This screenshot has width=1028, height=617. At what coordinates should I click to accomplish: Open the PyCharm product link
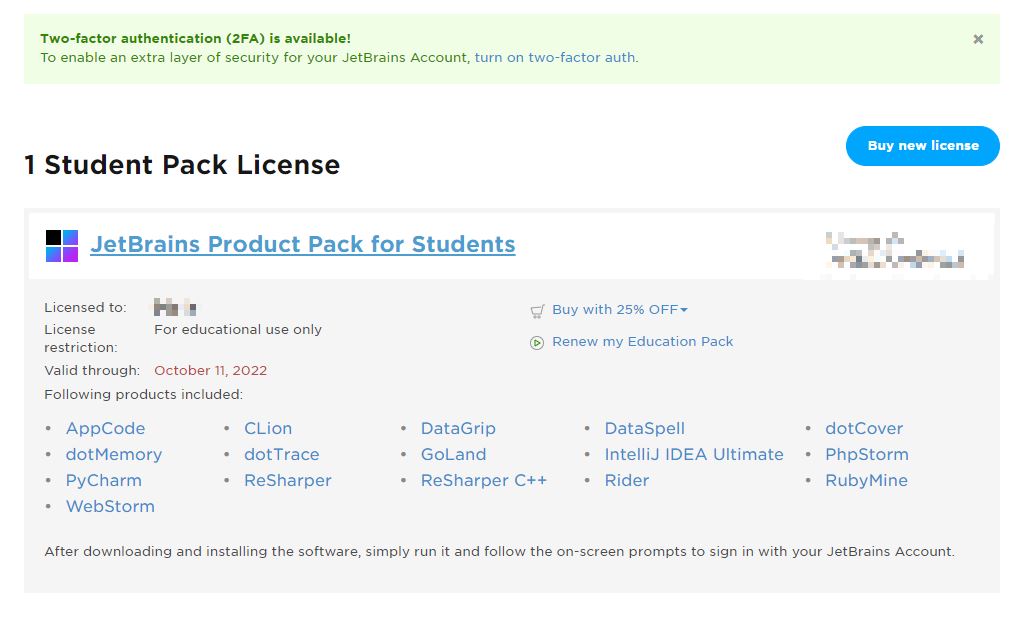104,481
